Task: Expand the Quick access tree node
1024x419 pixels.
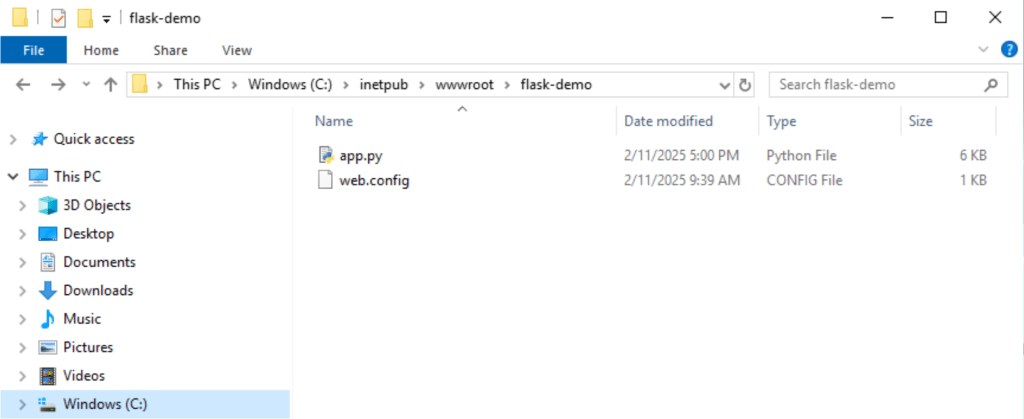Action: coord(13,139)
